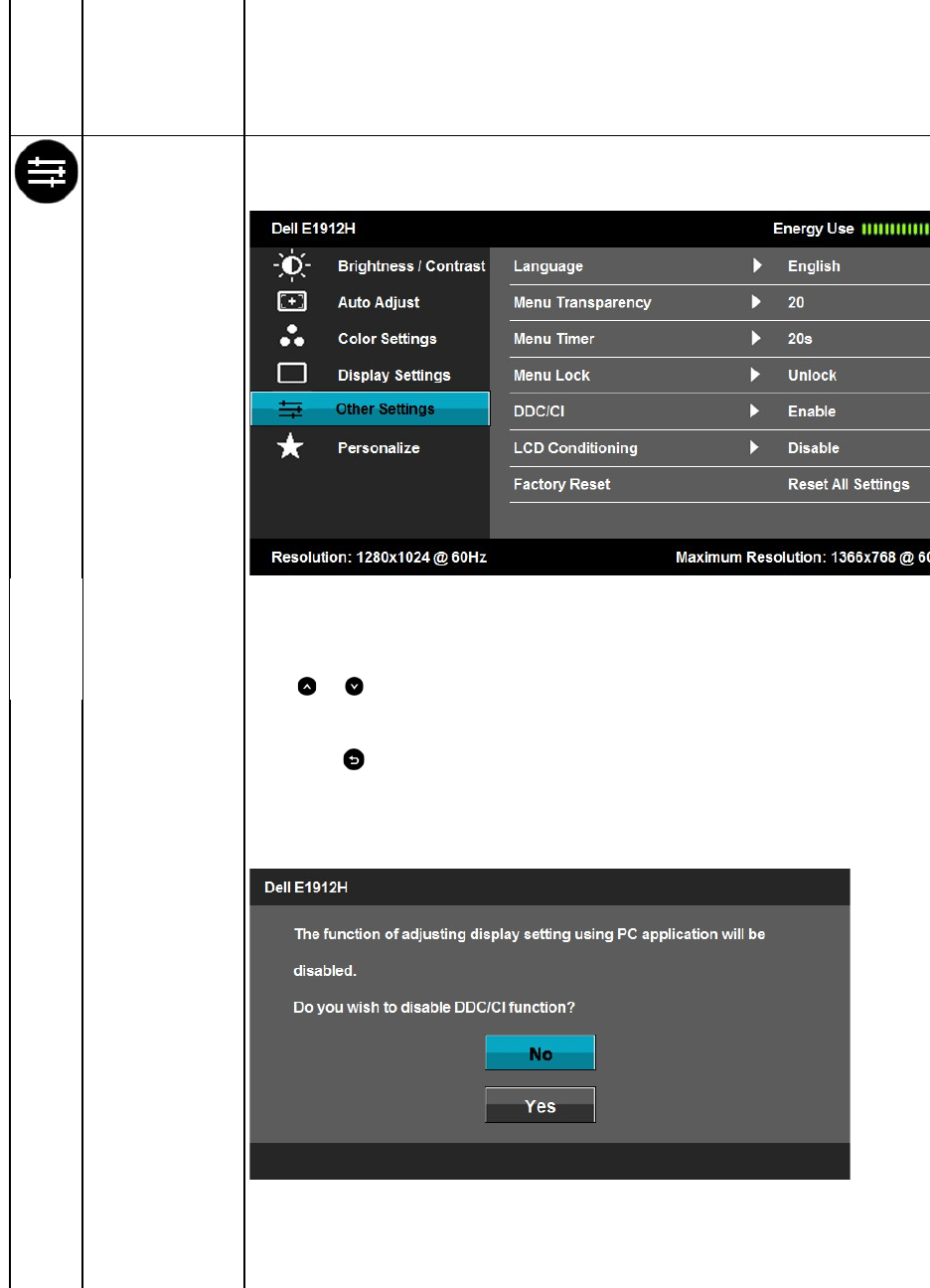Expand the Menu Lock arrow
The image size is (930, 1288).
click(x=757, y=375)
